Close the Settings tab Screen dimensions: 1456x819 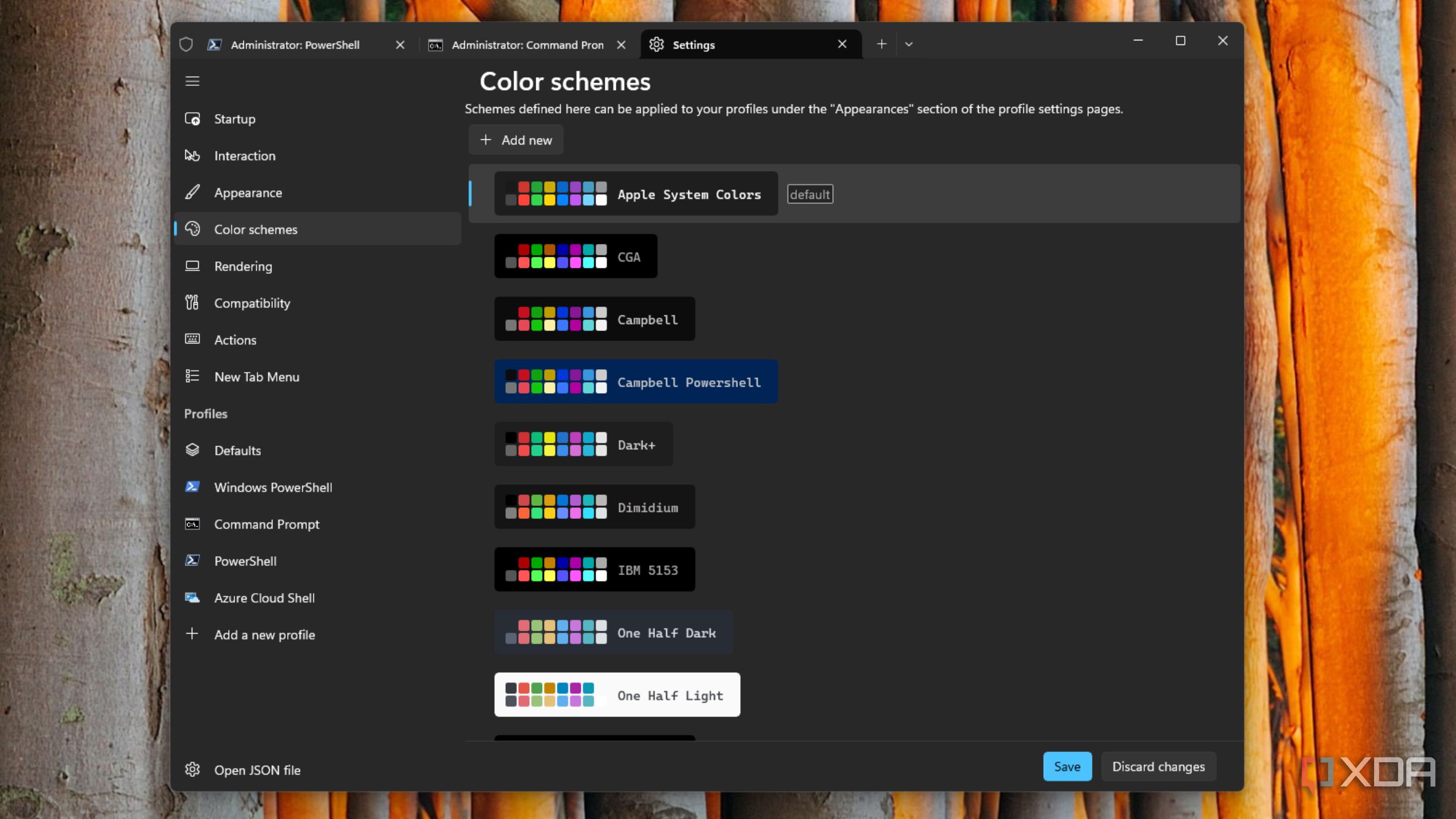tap(842, 44)
